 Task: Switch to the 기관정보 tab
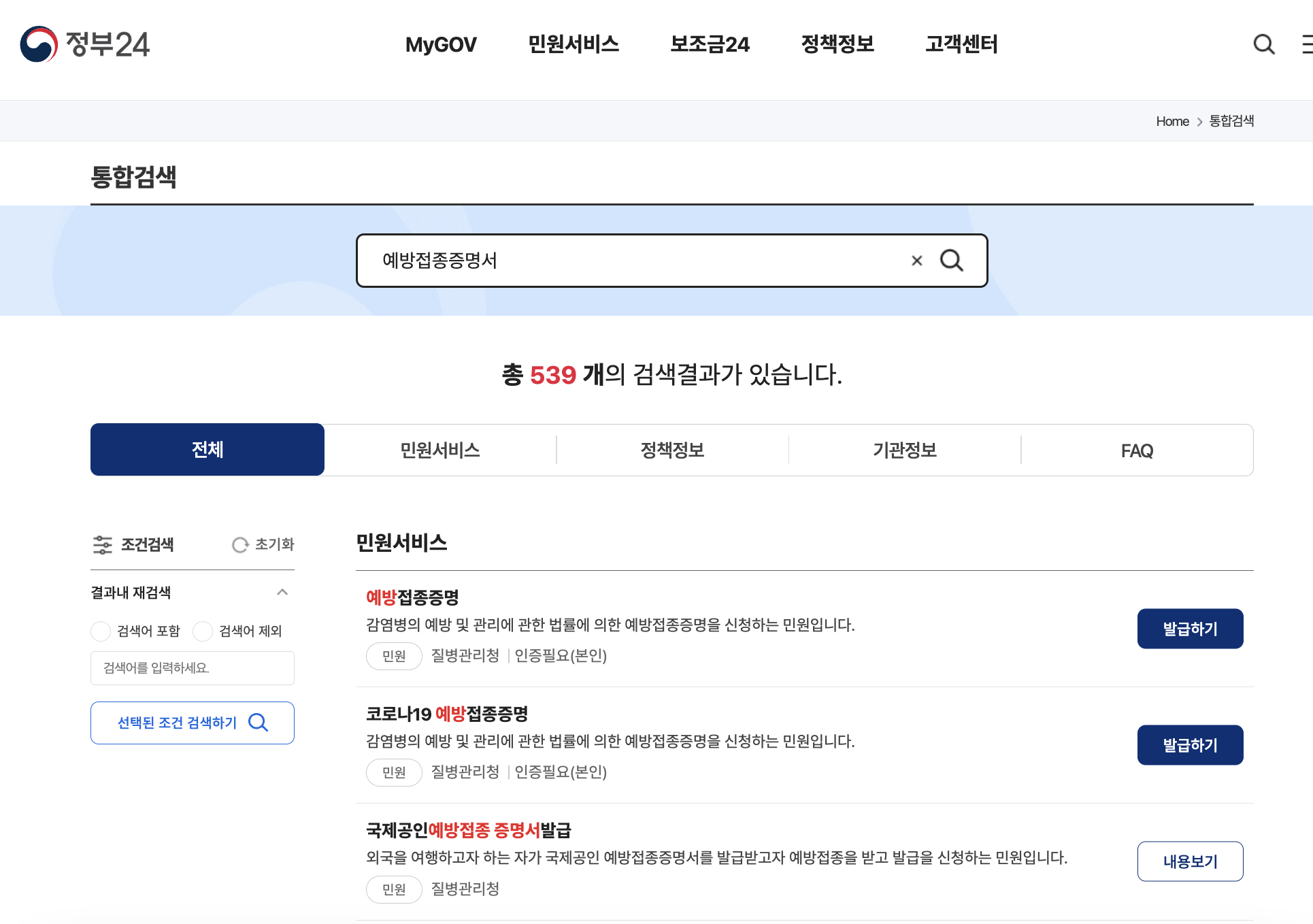pos(904,450)
